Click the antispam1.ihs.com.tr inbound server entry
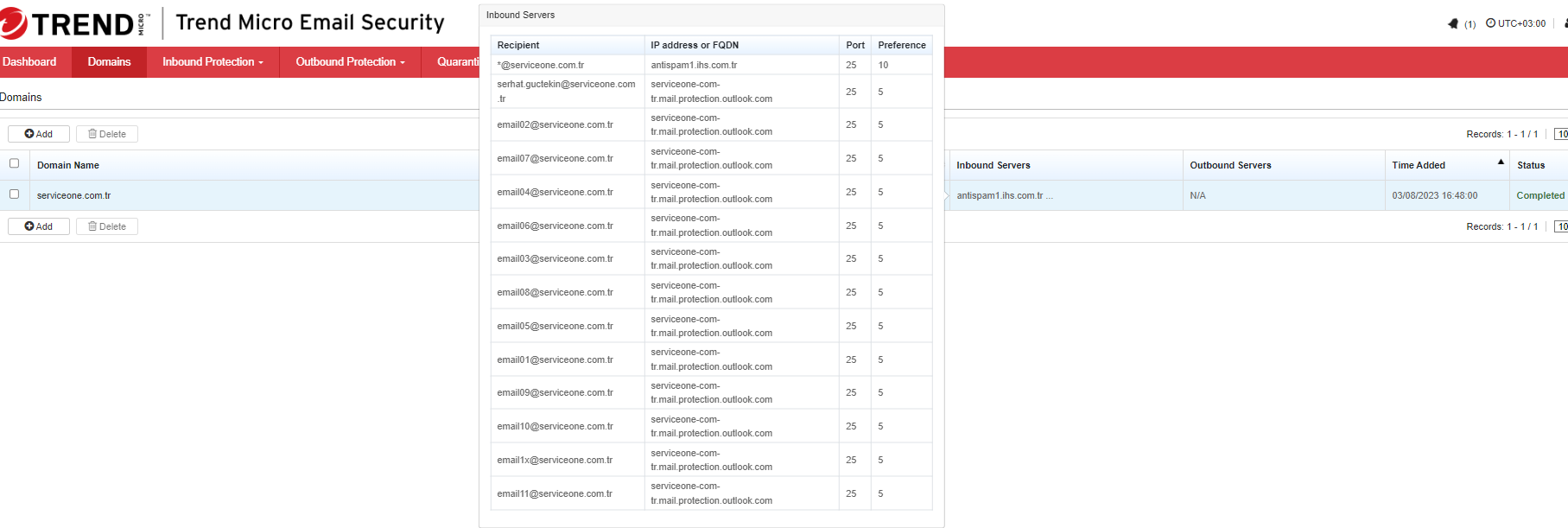Viewport: 1568px width, 528px height. [1000, 195]
